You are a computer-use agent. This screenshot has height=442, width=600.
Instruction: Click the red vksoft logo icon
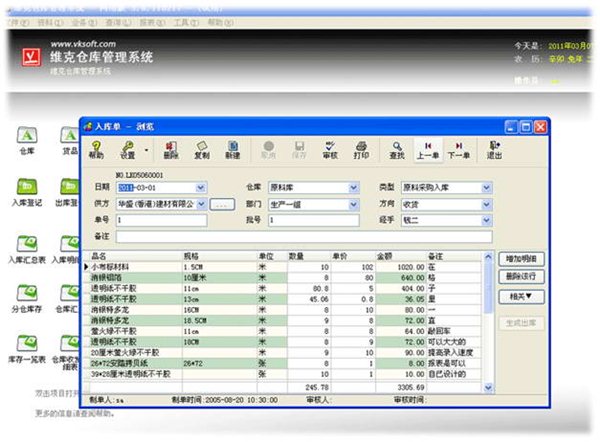tap(31, 57)
